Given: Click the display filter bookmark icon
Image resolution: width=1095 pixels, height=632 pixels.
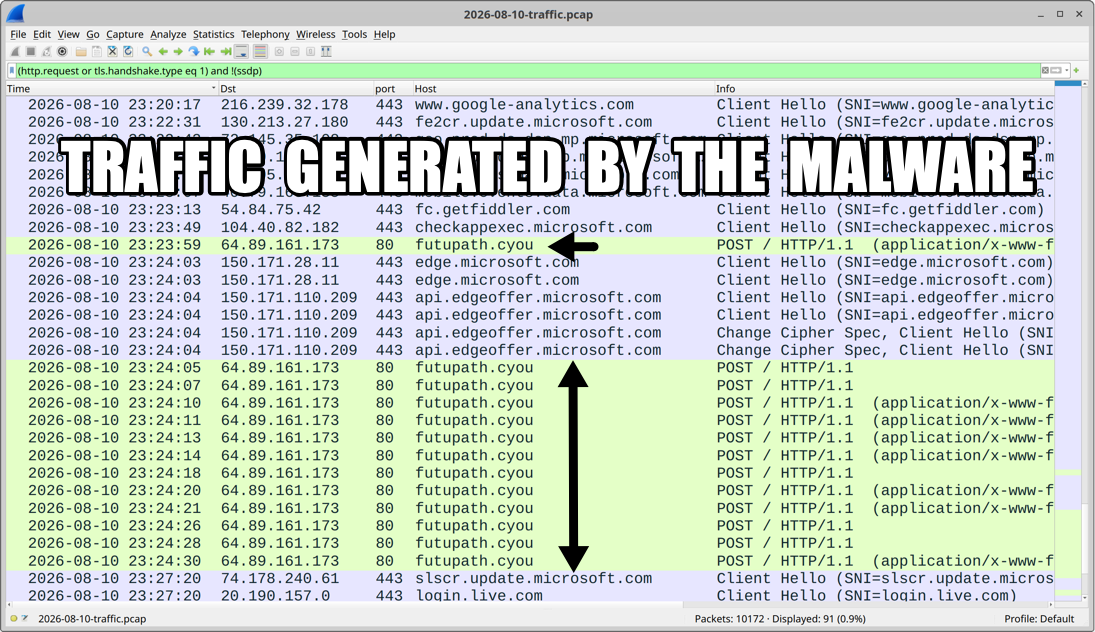Looking at the screenshot, I should click(11, 71).
